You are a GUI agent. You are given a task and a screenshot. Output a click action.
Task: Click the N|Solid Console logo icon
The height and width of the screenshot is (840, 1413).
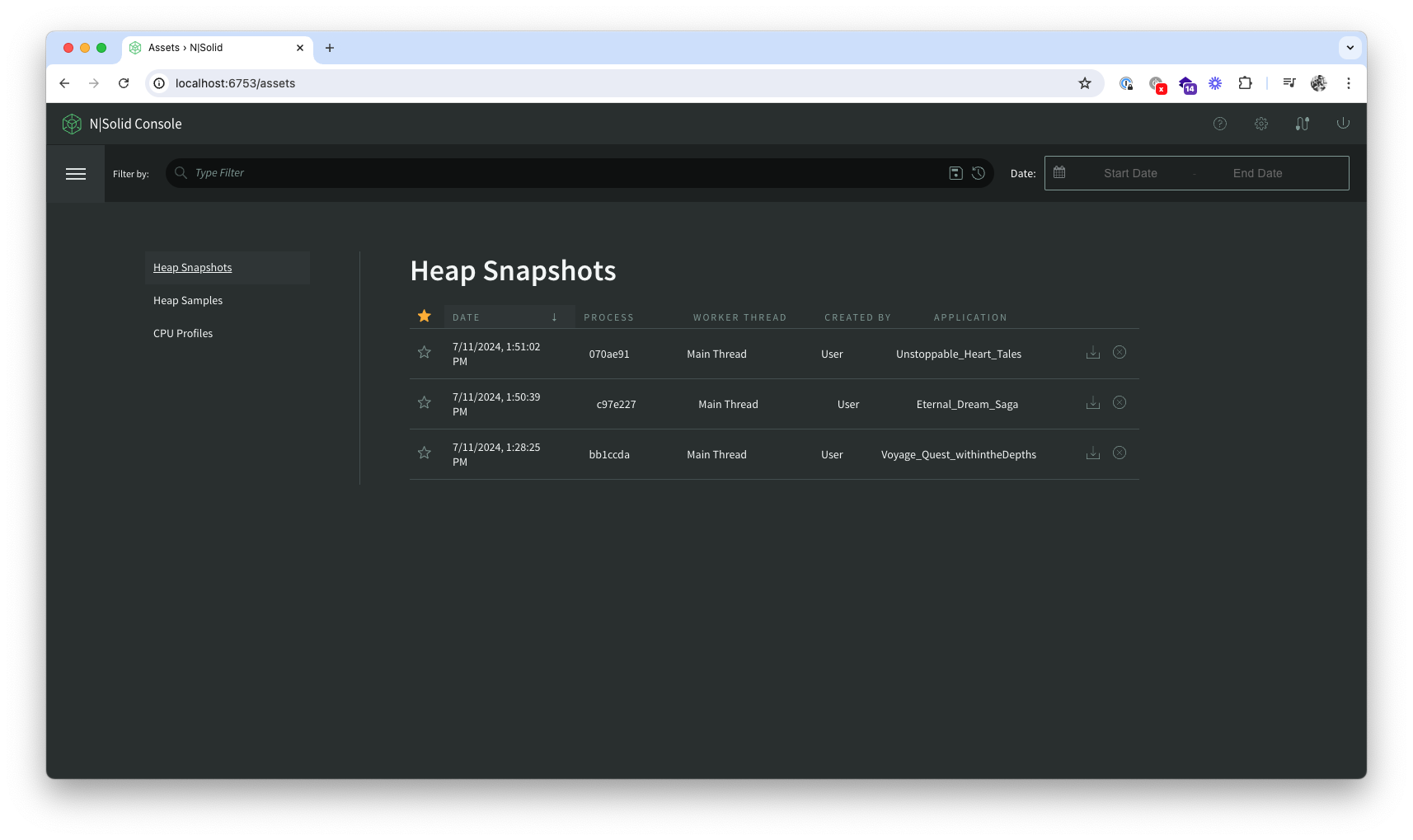(x=72, y=124)
